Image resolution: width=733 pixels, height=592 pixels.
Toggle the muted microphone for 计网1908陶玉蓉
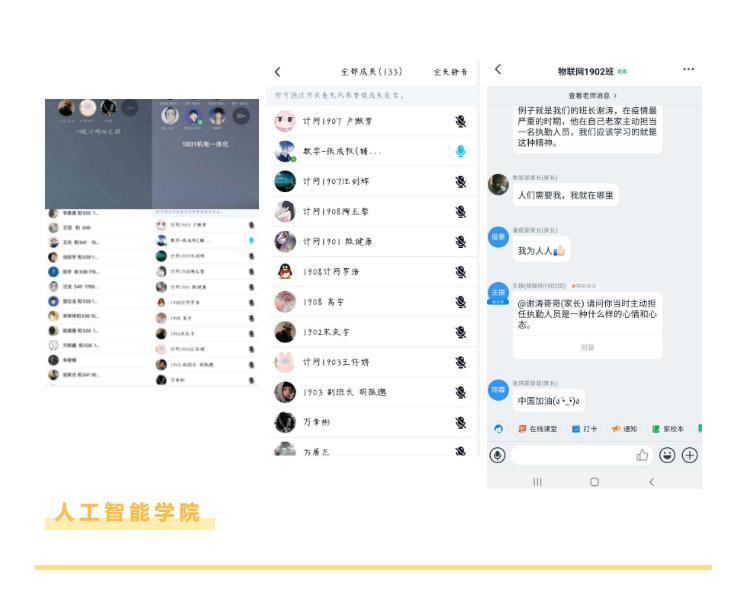pyautogui.click(x=460, y=212)
